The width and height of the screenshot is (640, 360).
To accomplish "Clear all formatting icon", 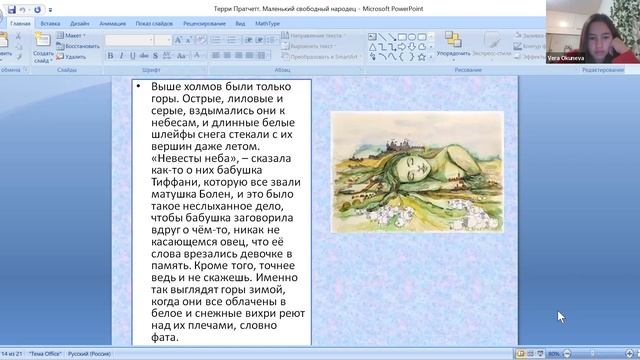I will [201, 40].
